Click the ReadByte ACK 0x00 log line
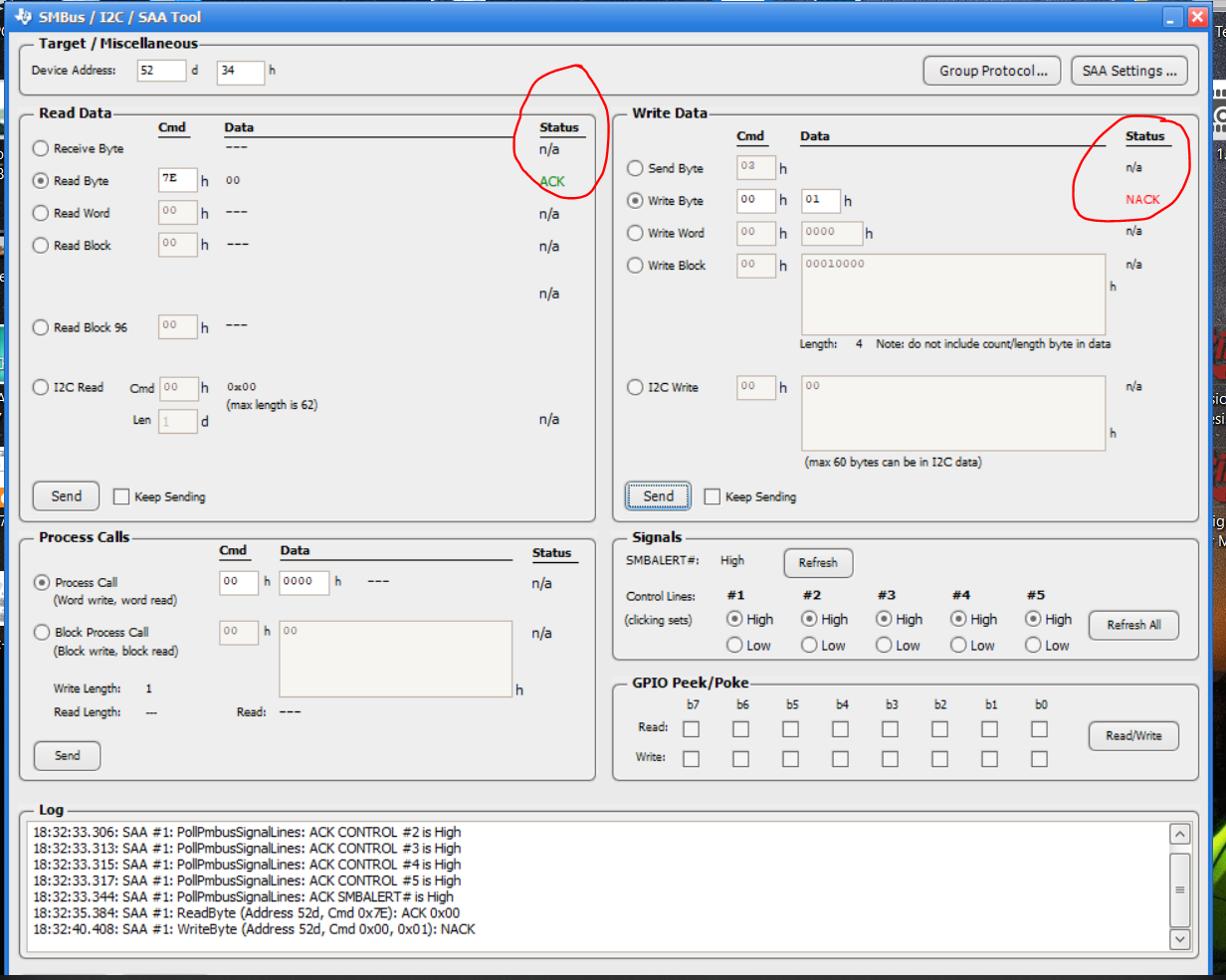The image size is (1226, 980). pos(246,913)
